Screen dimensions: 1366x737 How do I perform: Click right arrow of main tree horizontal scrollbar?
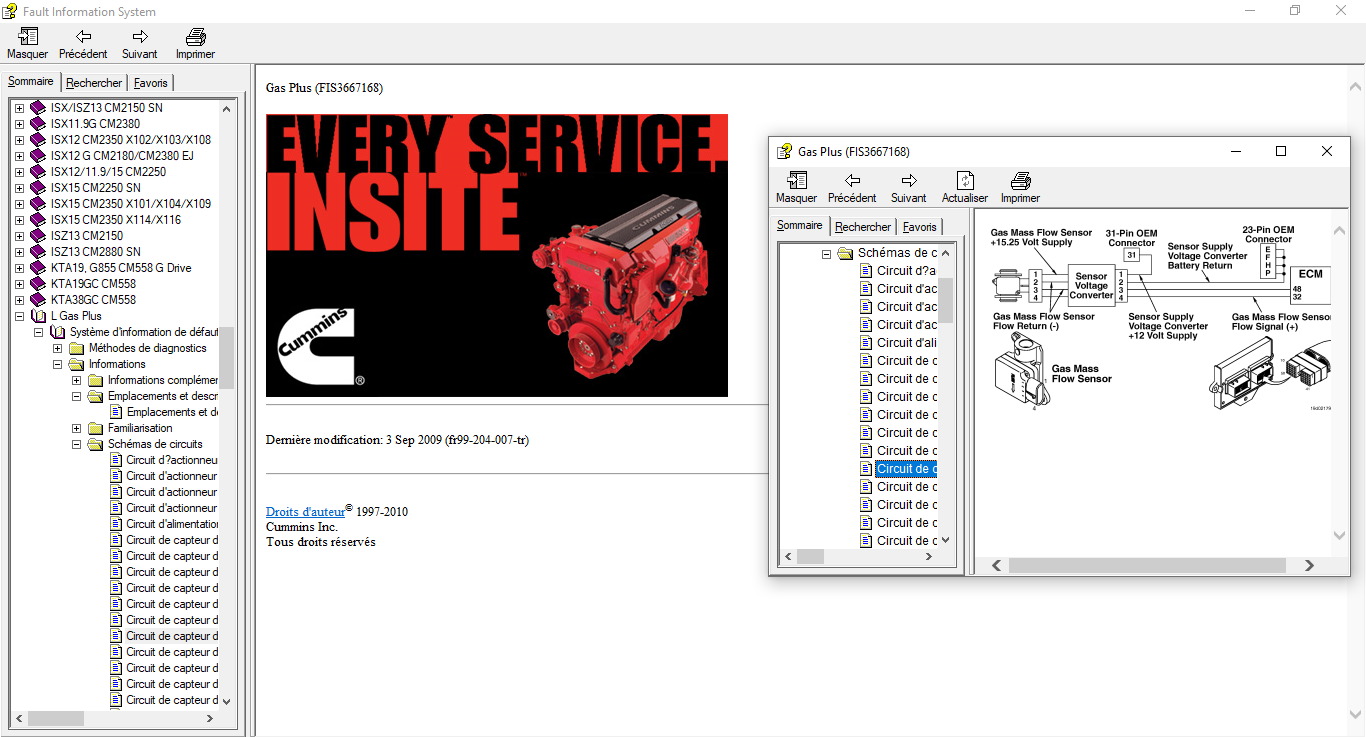point(210,718)
